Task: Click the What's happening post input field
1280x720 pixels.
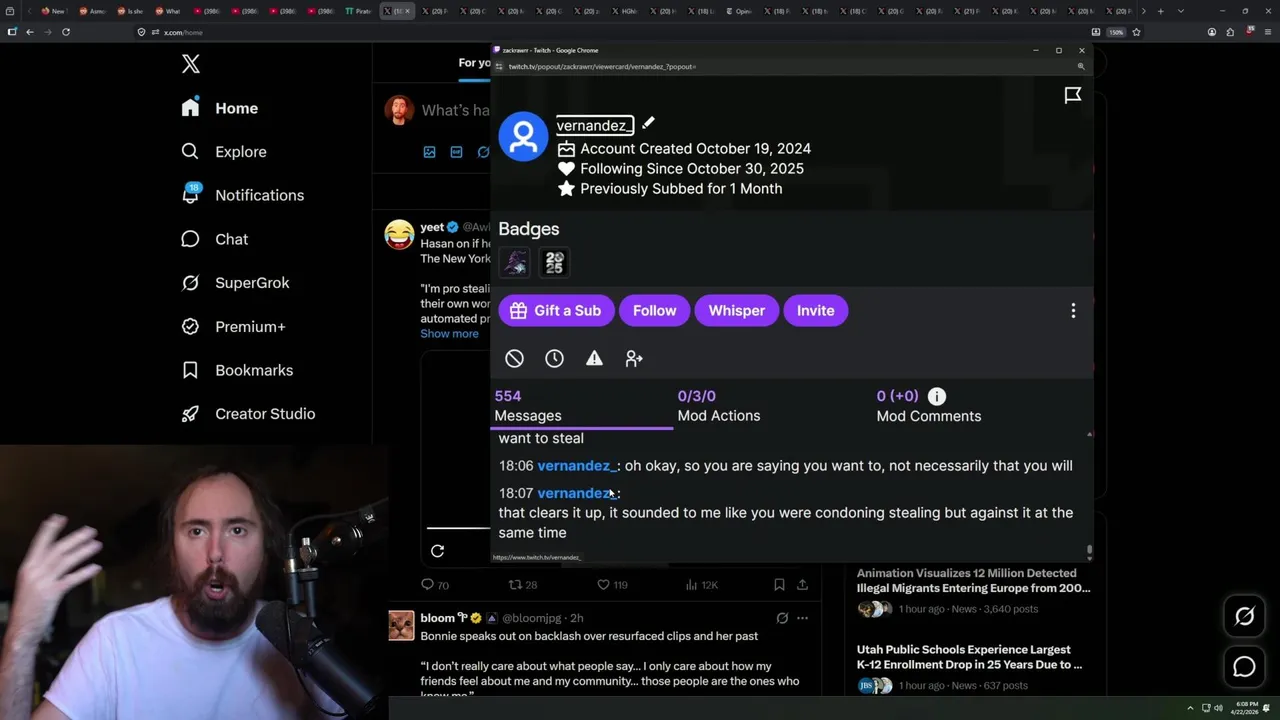Action: (455, 110)
